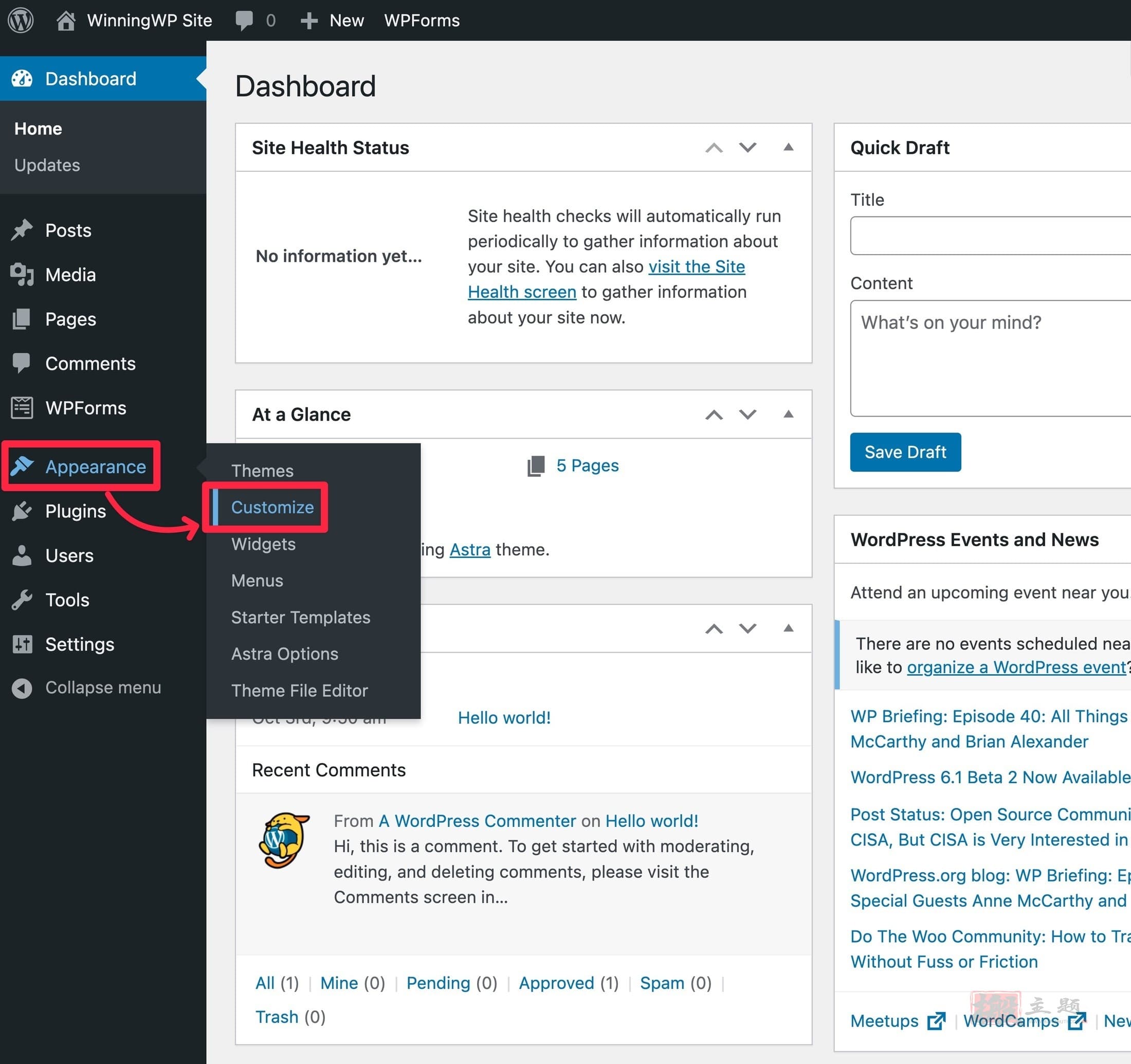Click the WordPress logo in admin bar
Screen dimensions: 1131x1064
[21, 21]
